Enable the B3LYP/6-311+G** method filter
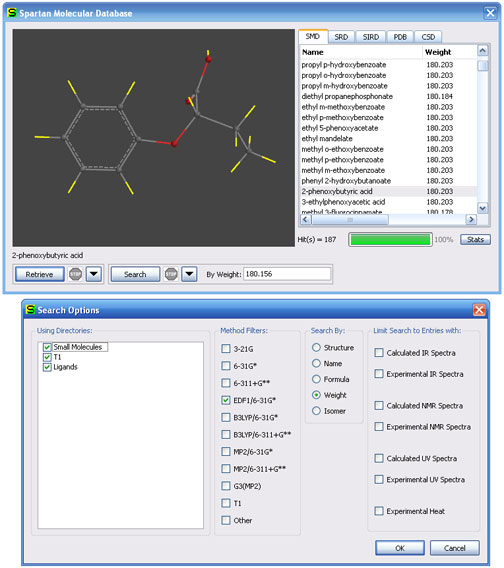Screen dimensions: 504x568 tap(226, 434)
